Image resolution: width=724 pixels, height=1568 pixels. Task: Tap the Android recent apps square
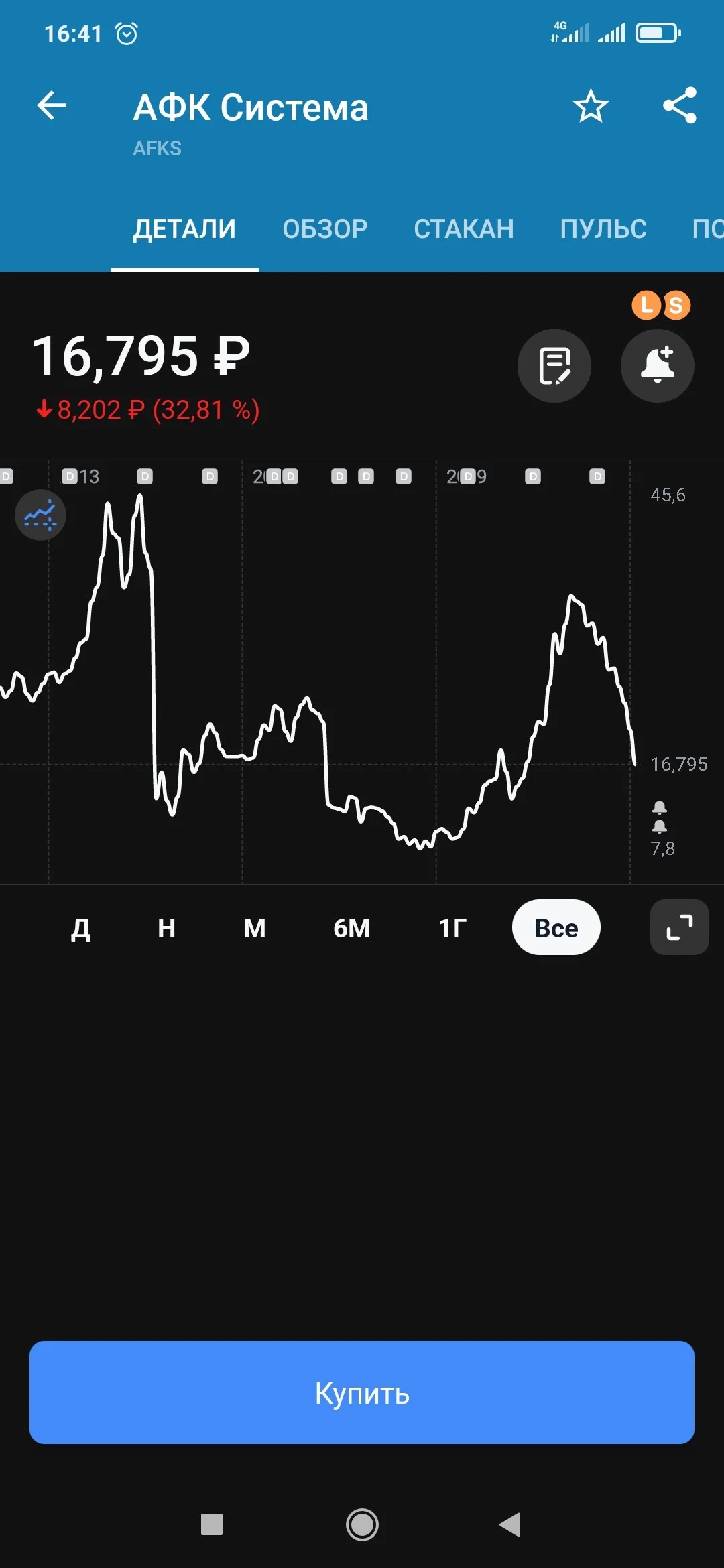pyautogui.click(x=212, y=1524)
